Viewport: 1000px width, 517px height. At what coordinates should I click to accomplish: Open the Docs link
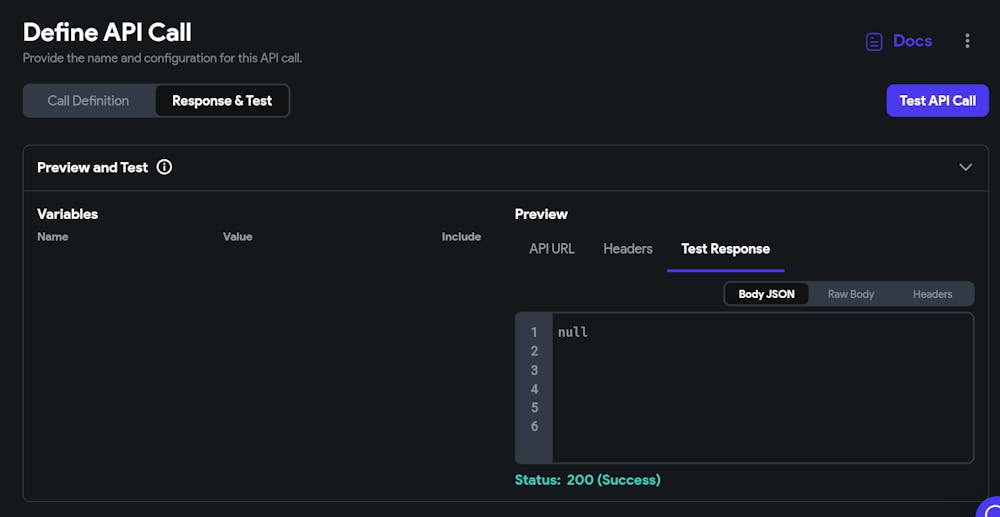(x=912, y=41)
